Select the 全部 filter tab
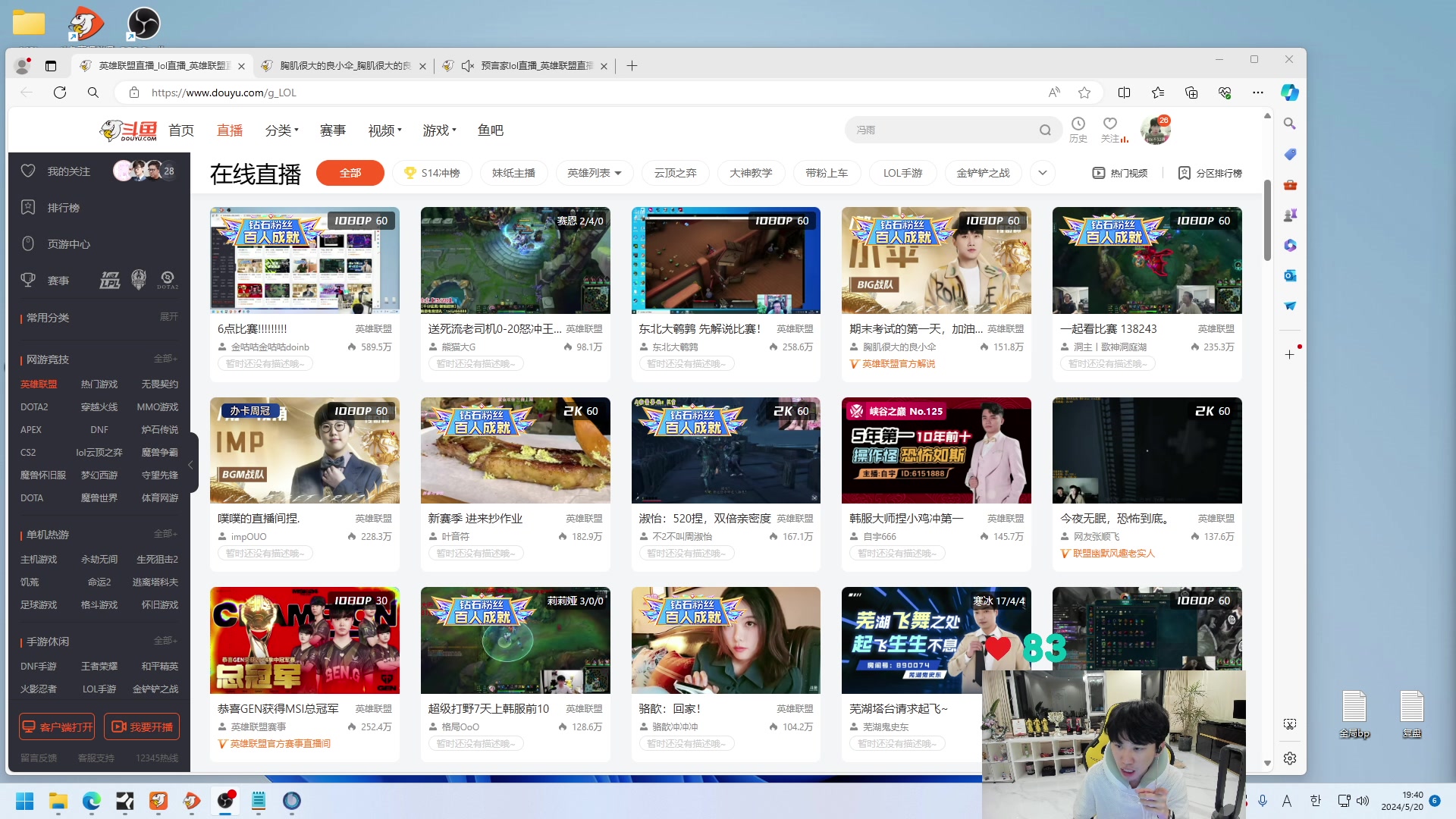Viewport: 1456px width, 819px height. pyautogui.click(x=350, y=173)
